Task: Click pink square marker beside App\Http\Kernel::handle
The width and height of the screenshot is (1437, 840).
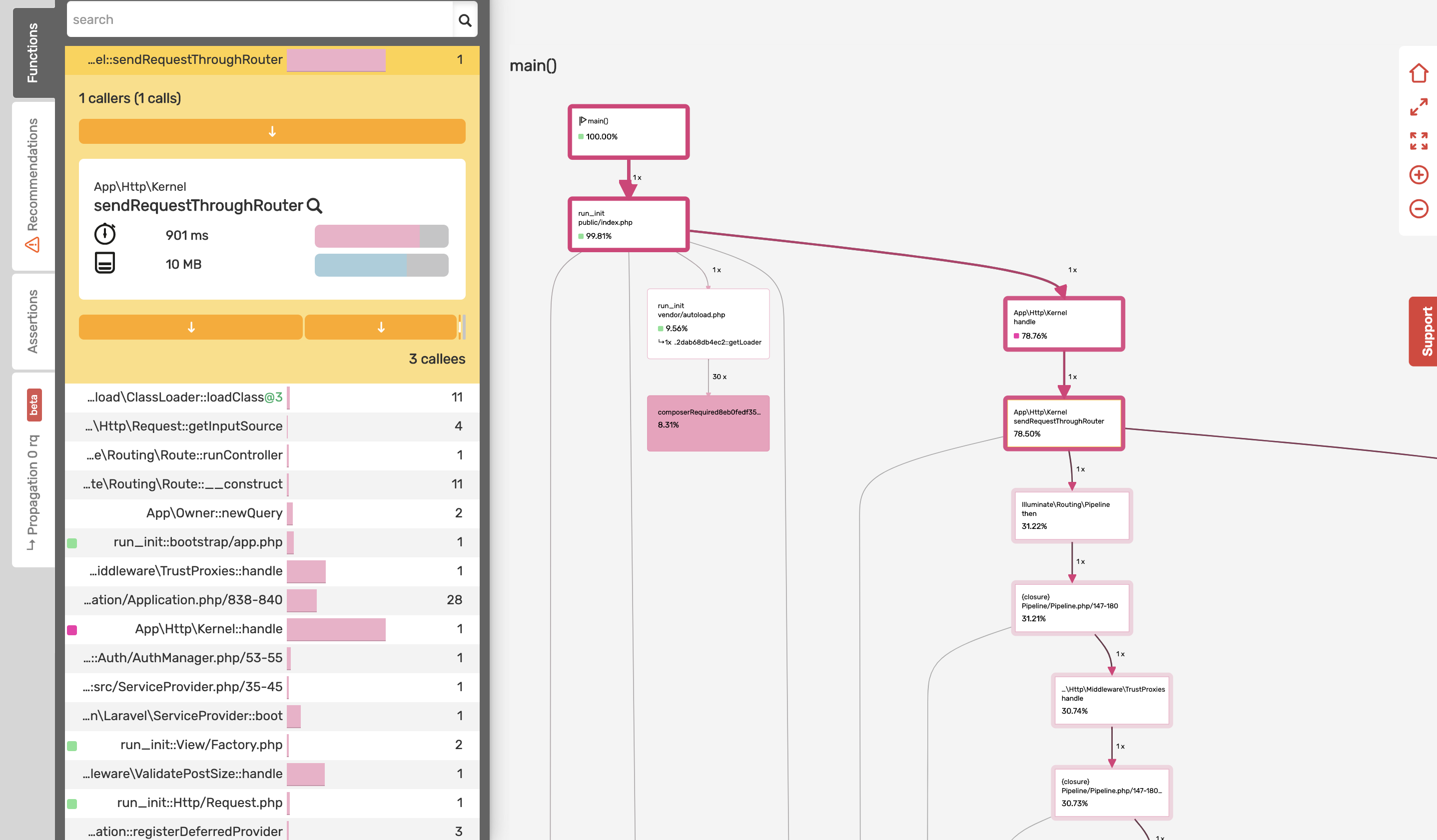Action: [72, 630]
